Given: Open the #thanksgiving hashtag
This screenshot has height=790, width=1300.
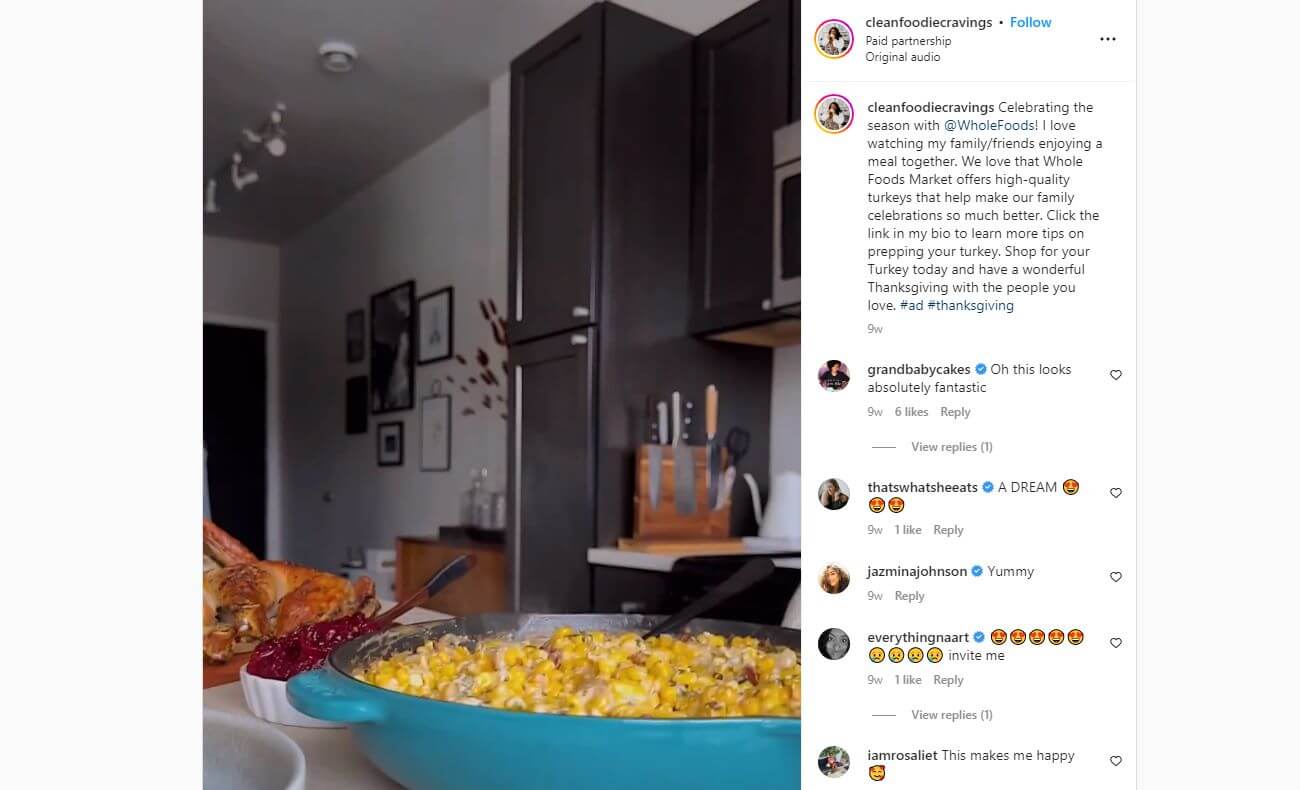Looking at the screenshot, I should pyautogui.click(x=970, y=305).
